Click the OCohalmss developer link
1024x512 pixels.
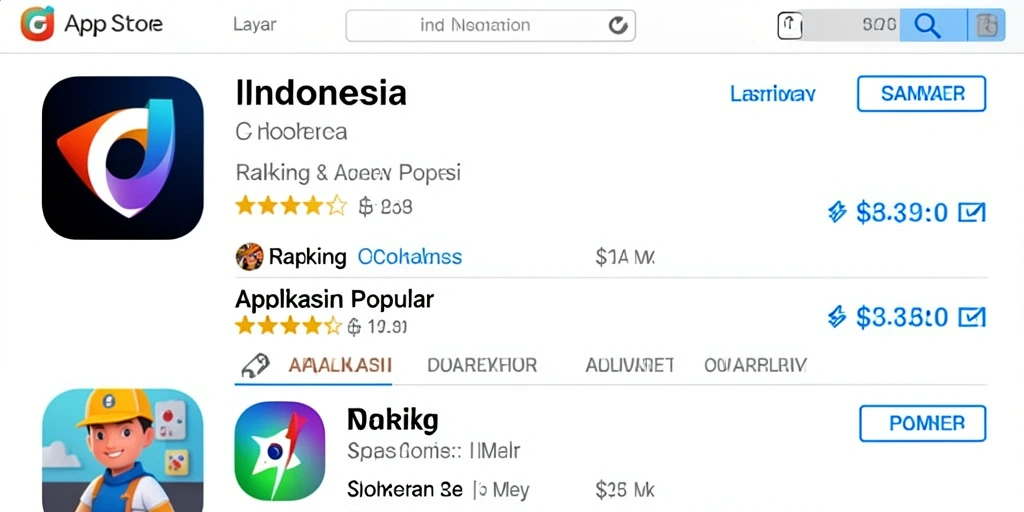pyautogui.click(x=409, y=257)
